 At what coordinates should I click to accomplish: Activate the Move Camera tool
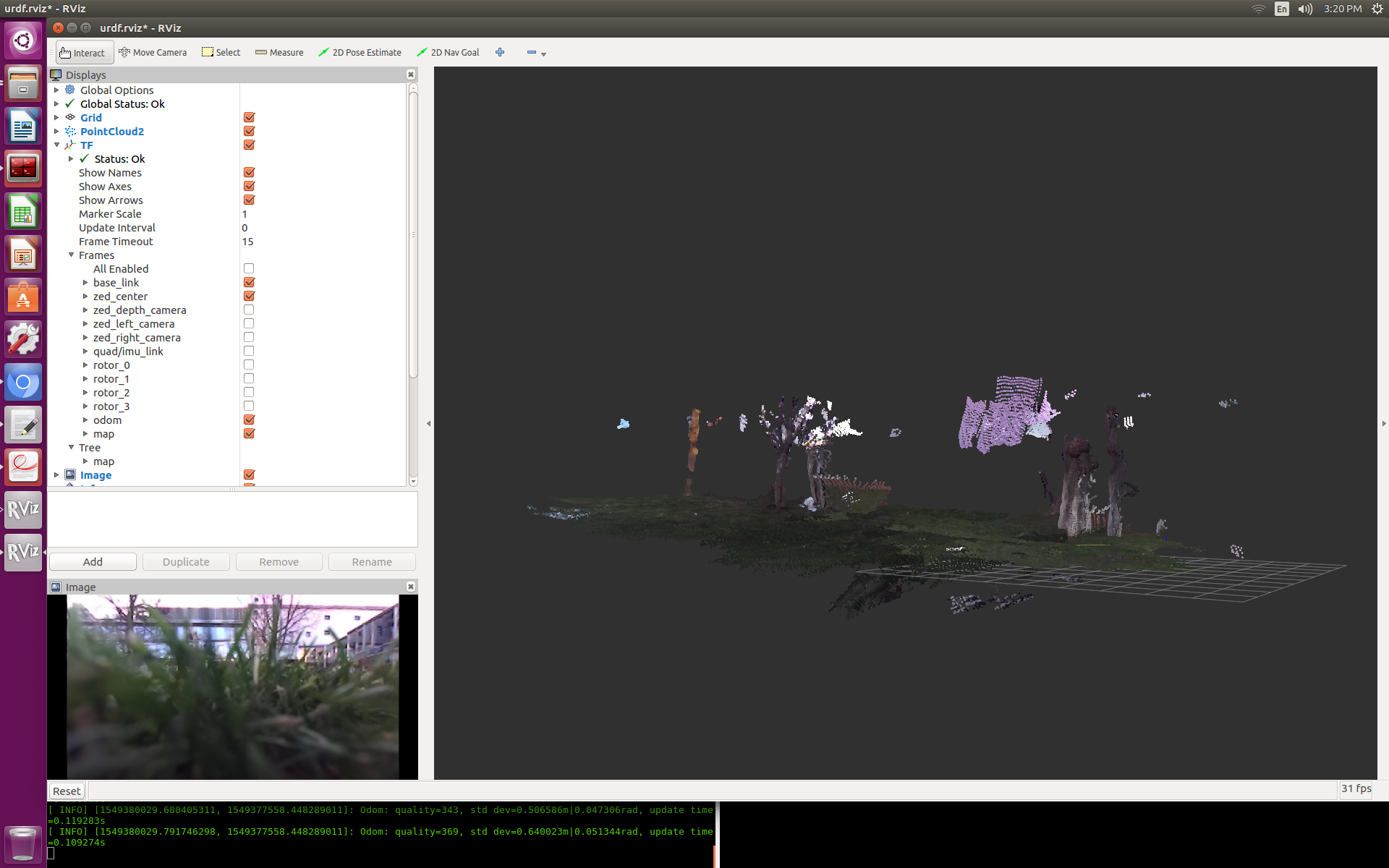coord(153,53)
